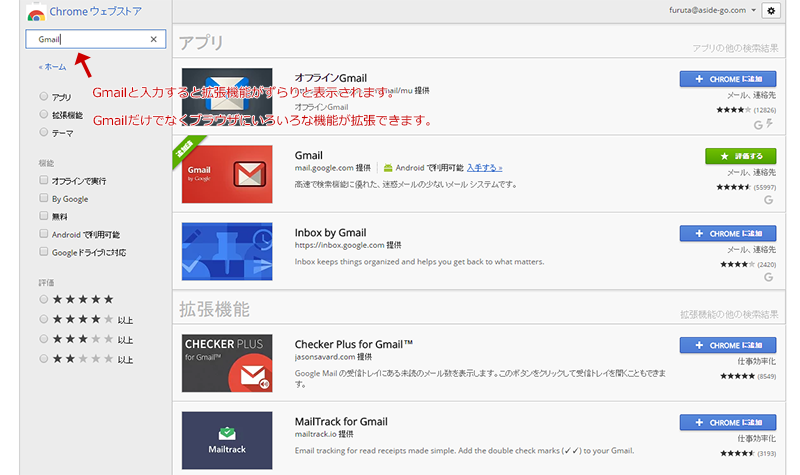The width and height of the screenshot is (800, 475).
Task: Click the Google G icon on オフラインGmail
Action: pos(758,124)
